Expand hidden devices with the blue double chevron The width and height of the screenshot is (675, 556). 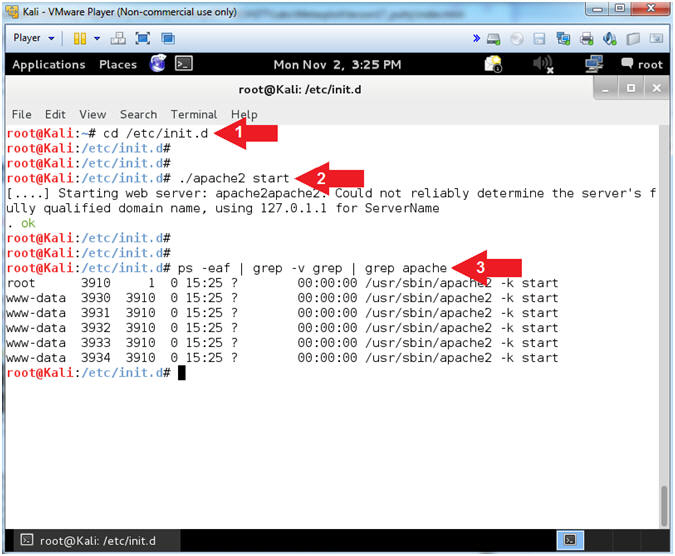[x=476, y=38]
